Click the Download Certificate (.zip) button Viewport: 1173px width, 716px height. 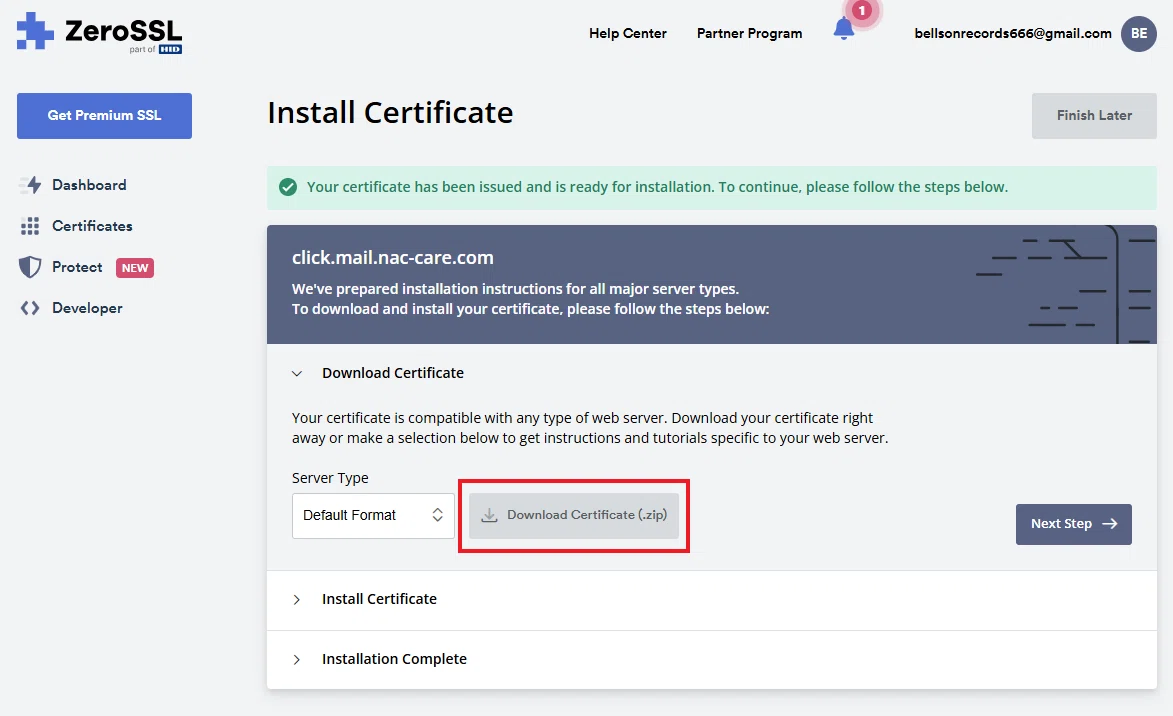[x=574, y=515]
